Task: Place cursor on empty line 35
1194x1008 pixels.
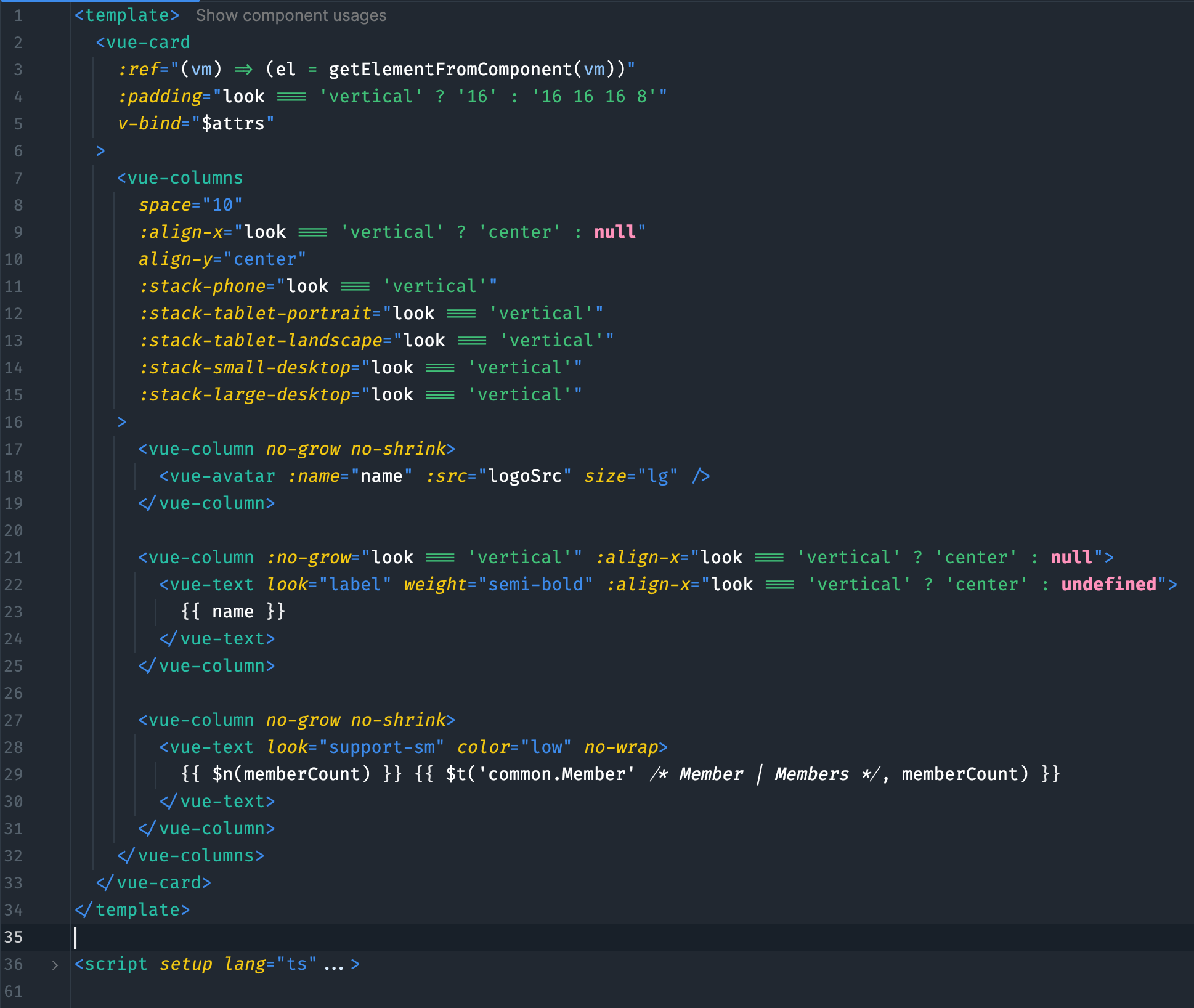Action: 632,937
